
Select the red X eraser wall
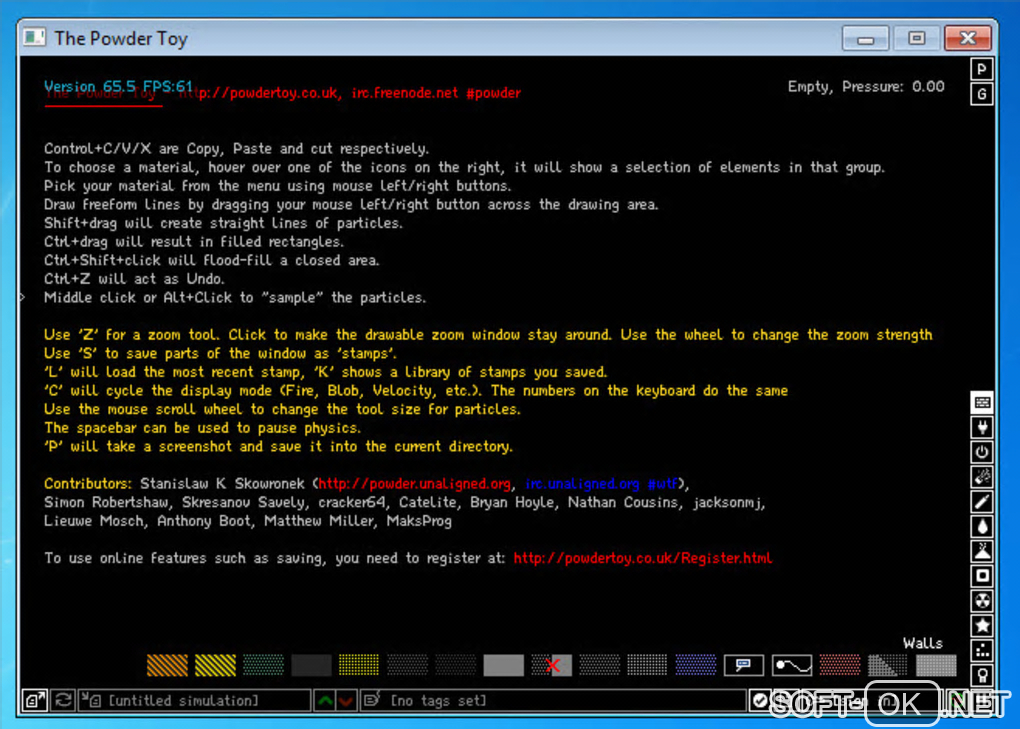point(552,665)
